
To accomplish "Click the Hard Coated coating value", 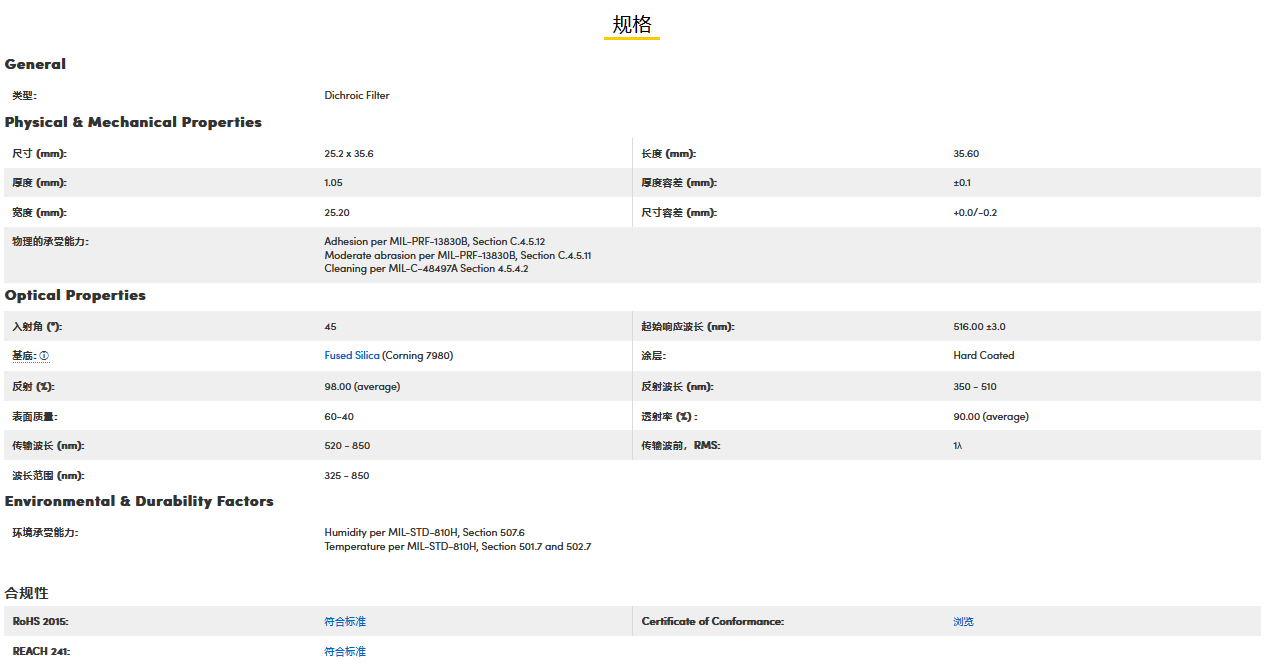I will tap(983, 356).
